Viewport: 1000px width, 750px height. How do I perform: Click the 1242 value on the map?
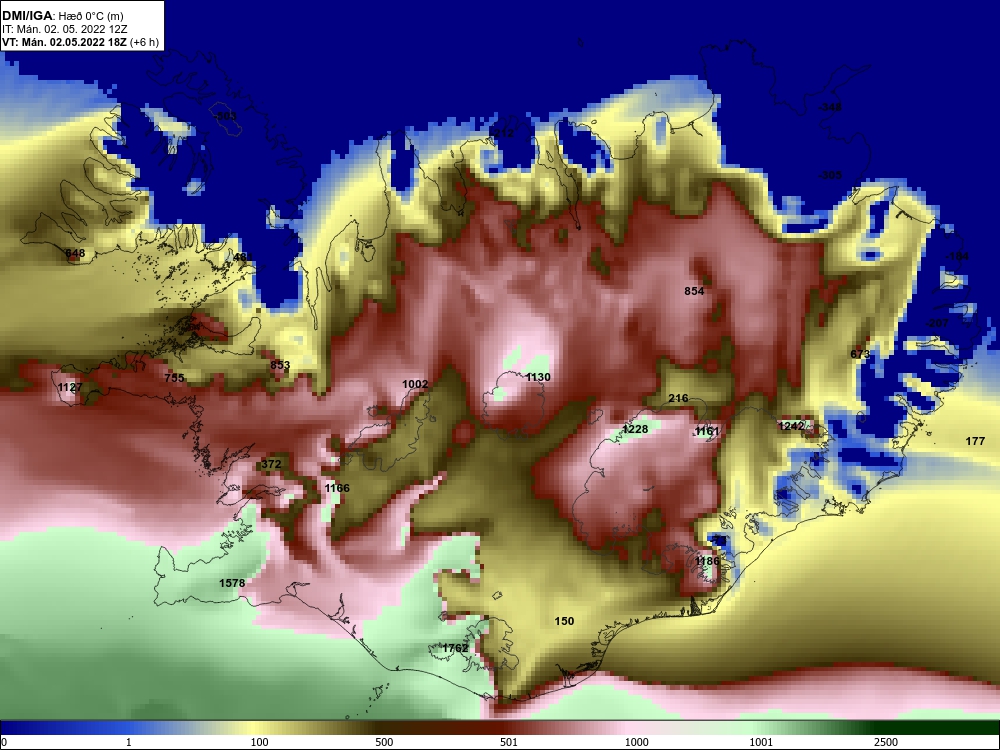click(x=791, y=425)
